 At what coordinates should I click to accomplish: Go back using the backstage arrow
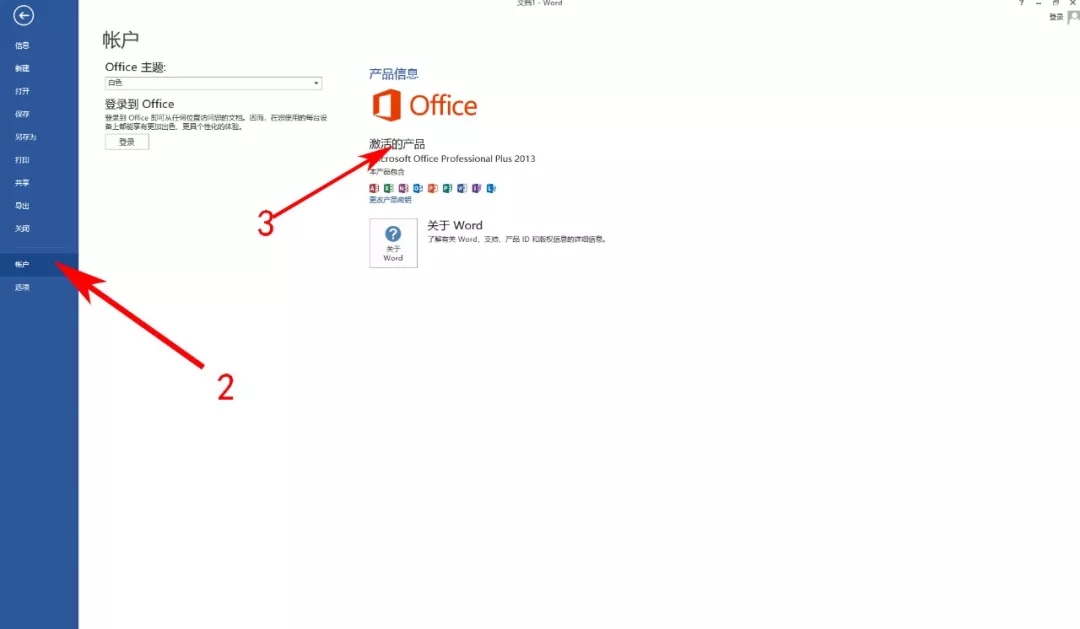[x=23, y=15]
